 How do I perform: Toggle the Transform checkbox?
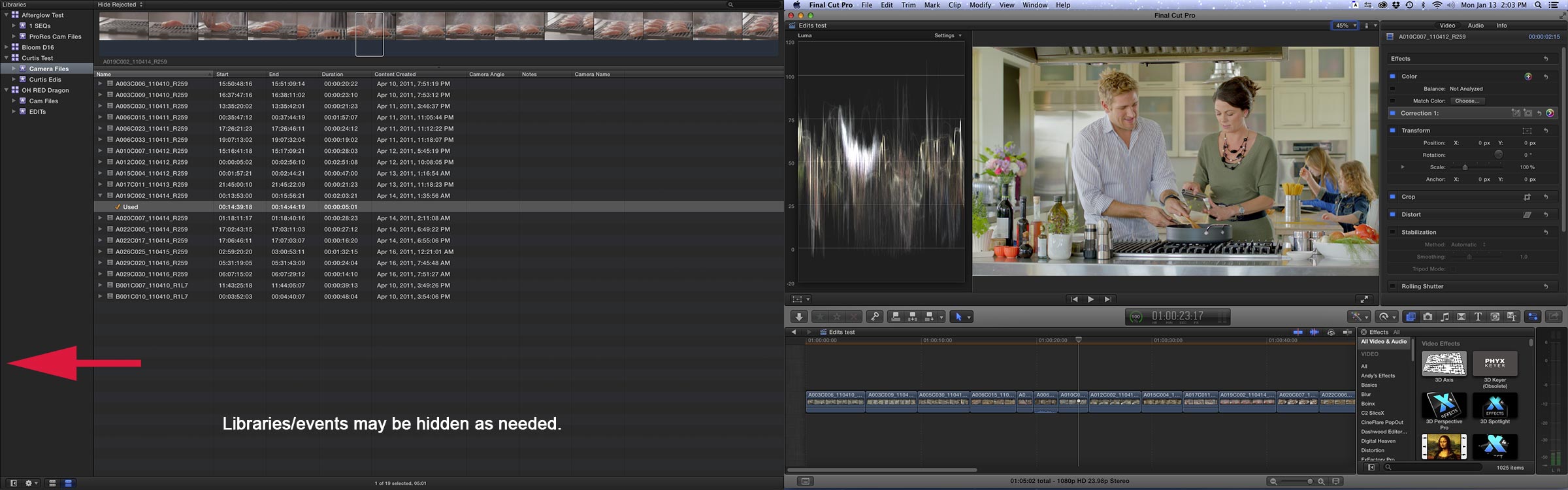tap(1392, 131)
